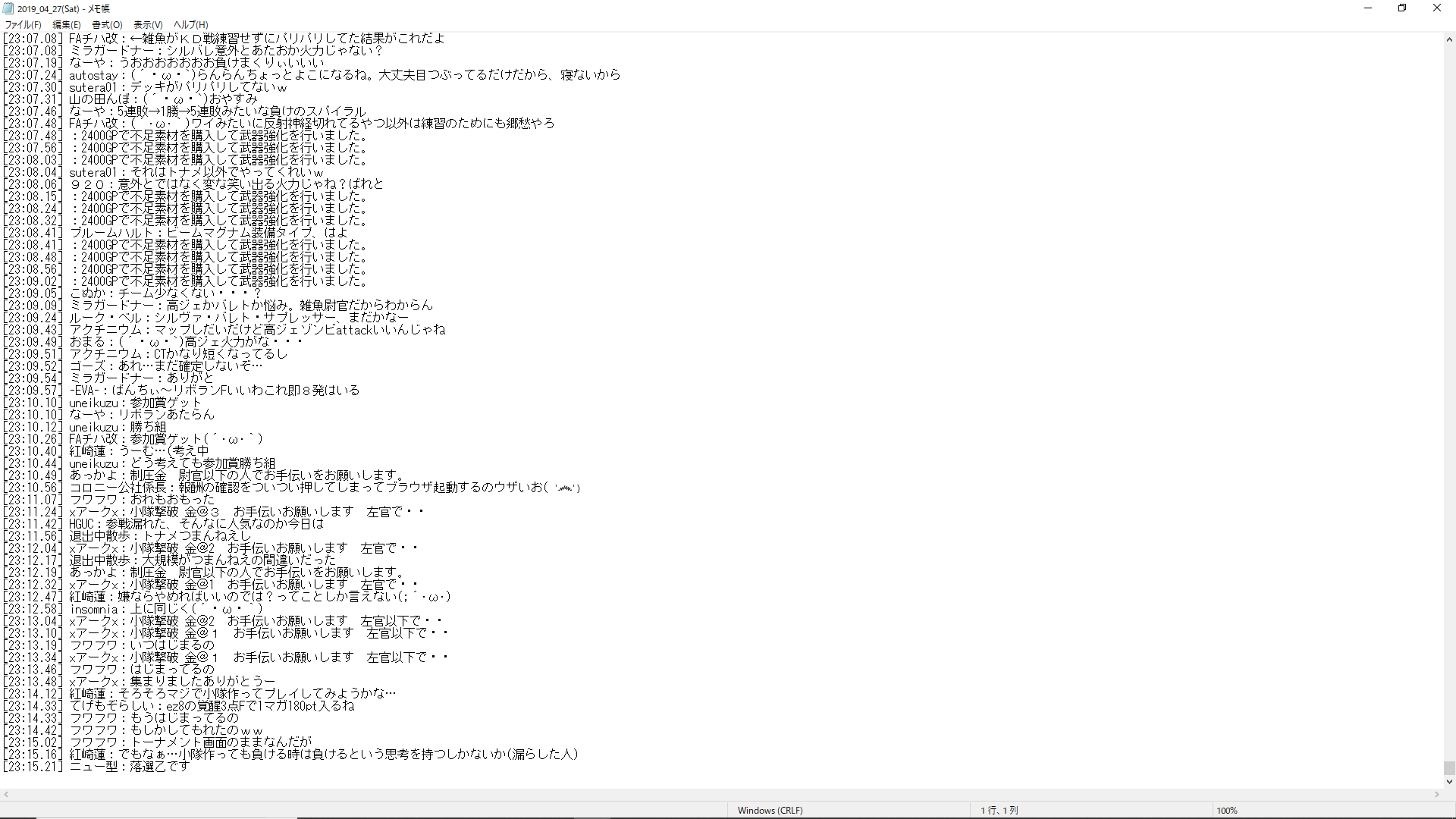Close the Notepad window
The height and width of the screenshot is (819, 1456).
pyautogui.click(x=1436, y=8)
